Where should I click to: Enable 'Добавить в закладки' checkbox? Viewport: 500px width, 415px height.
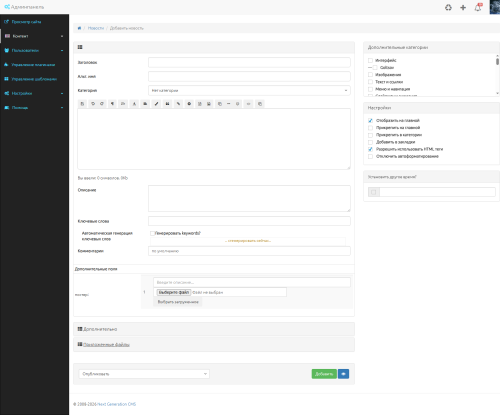point(370,142)
